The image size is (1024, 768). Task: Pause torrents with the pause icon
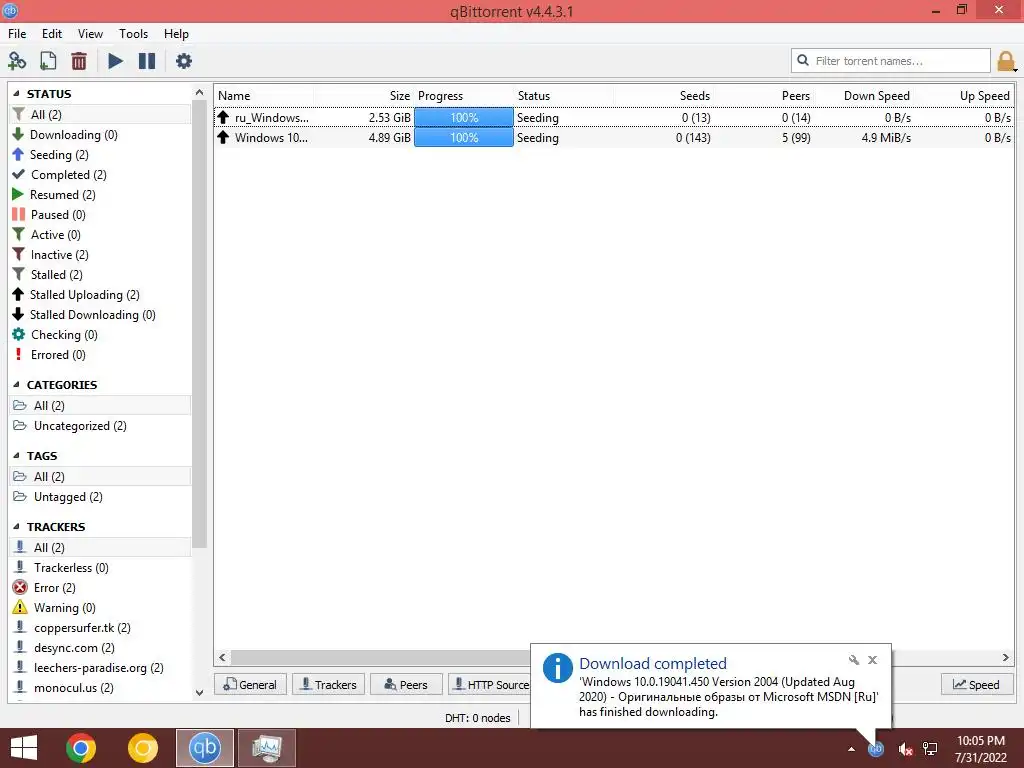click(x=147, y=61)
